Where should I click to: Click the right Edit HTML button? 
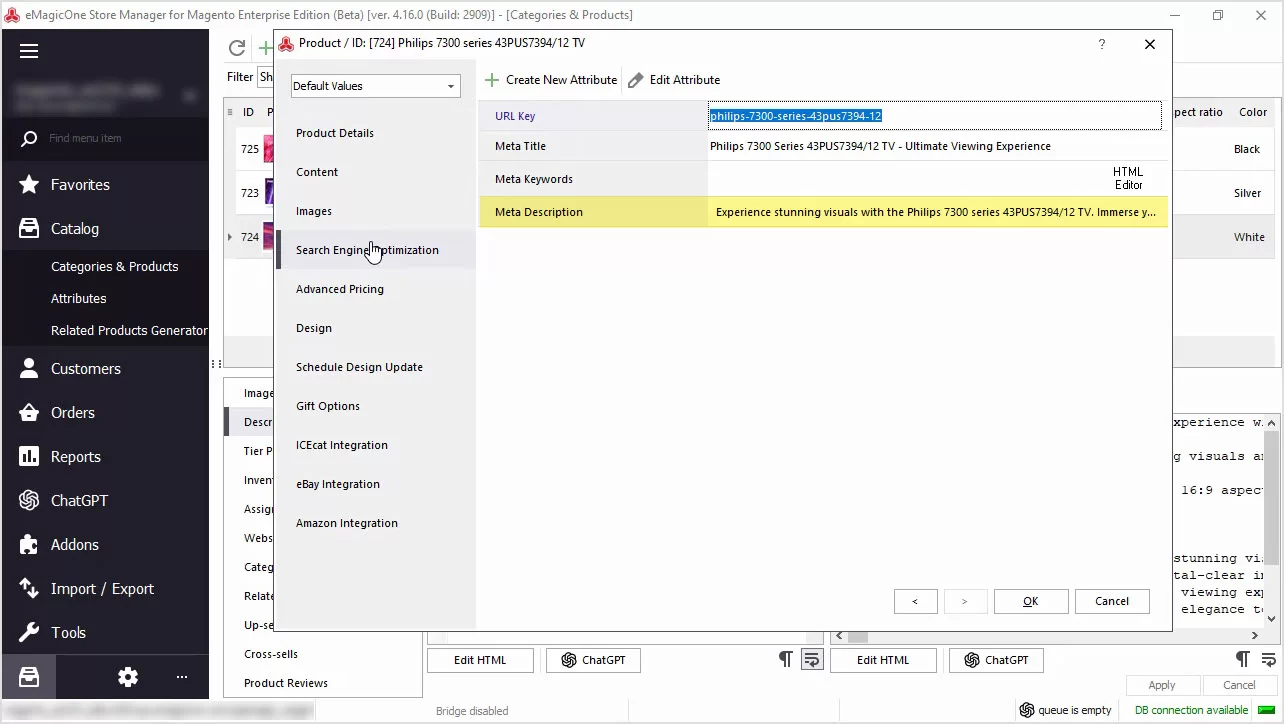coord(883,660)
